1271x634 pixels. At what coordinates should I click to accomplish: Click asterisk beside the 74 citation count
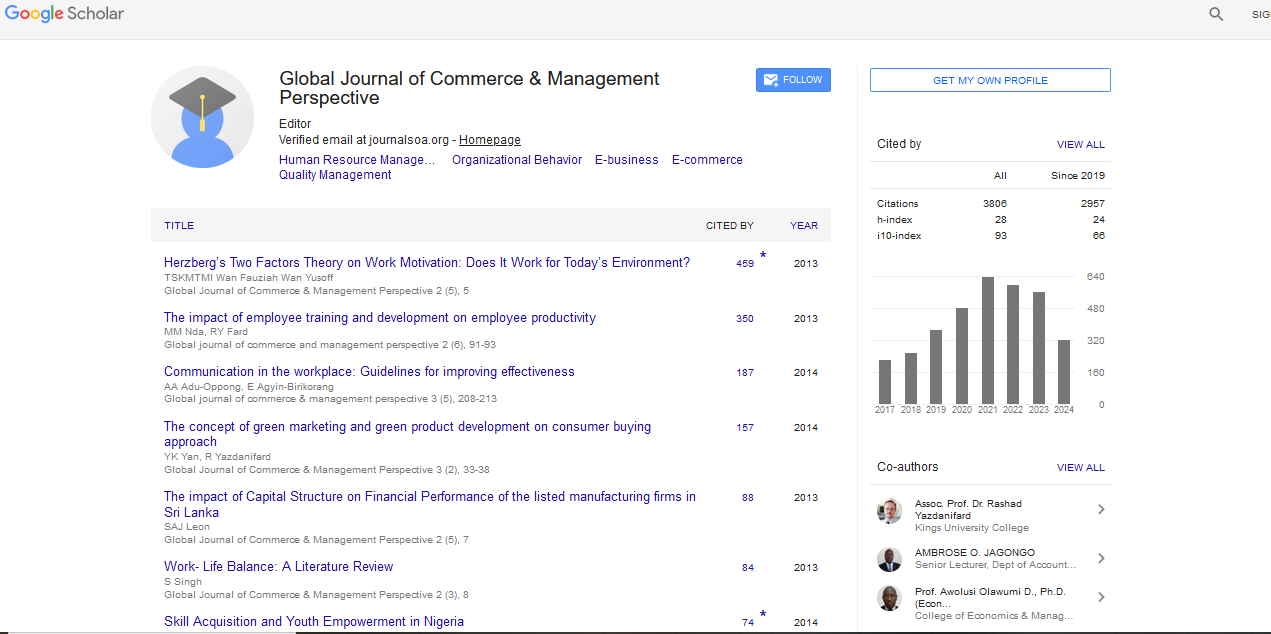(x=763, y=615)
